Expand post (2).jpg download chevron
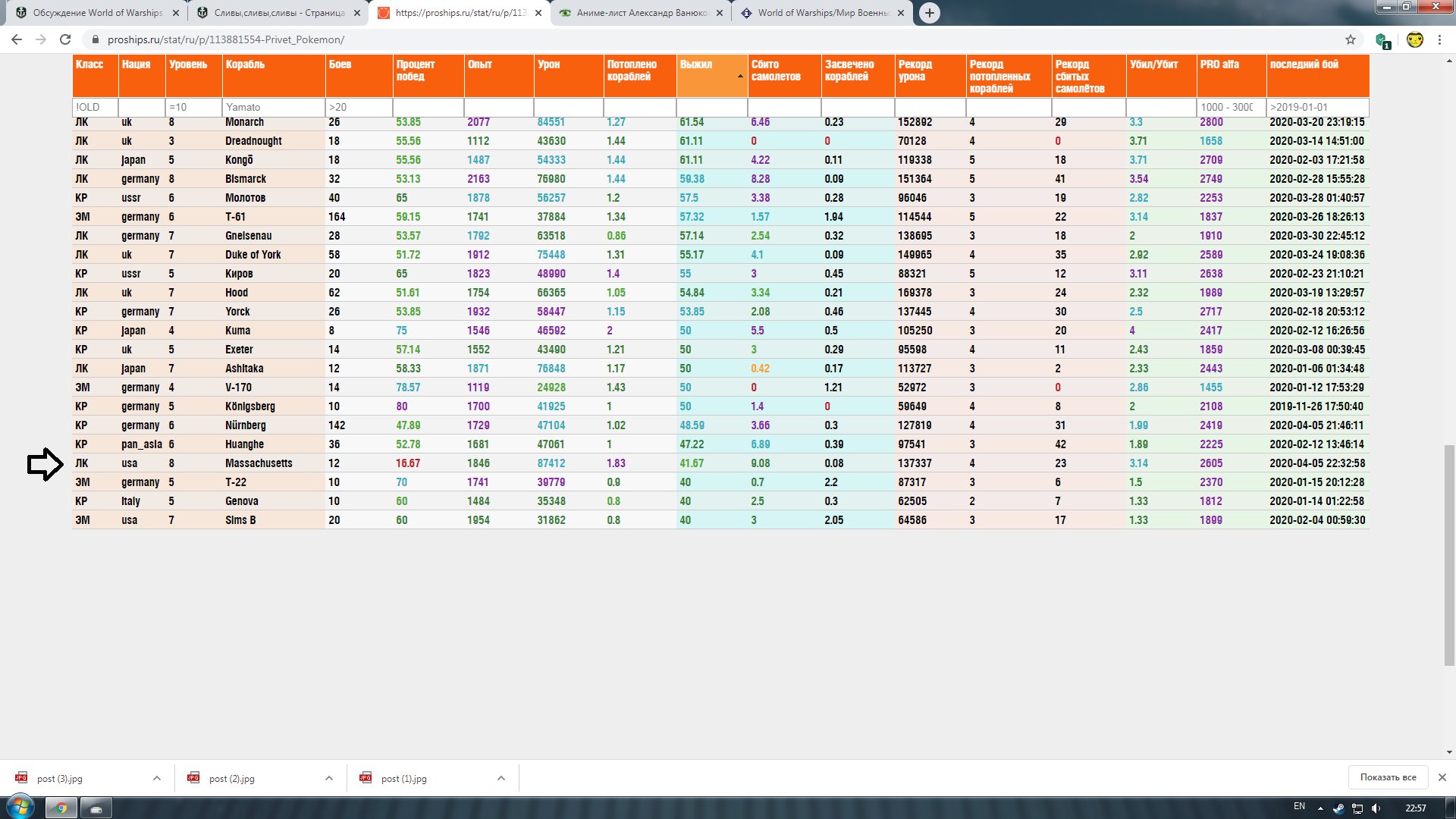This screenshot has height=819, width=1456. pyautogui.click(x=329, y=778)
